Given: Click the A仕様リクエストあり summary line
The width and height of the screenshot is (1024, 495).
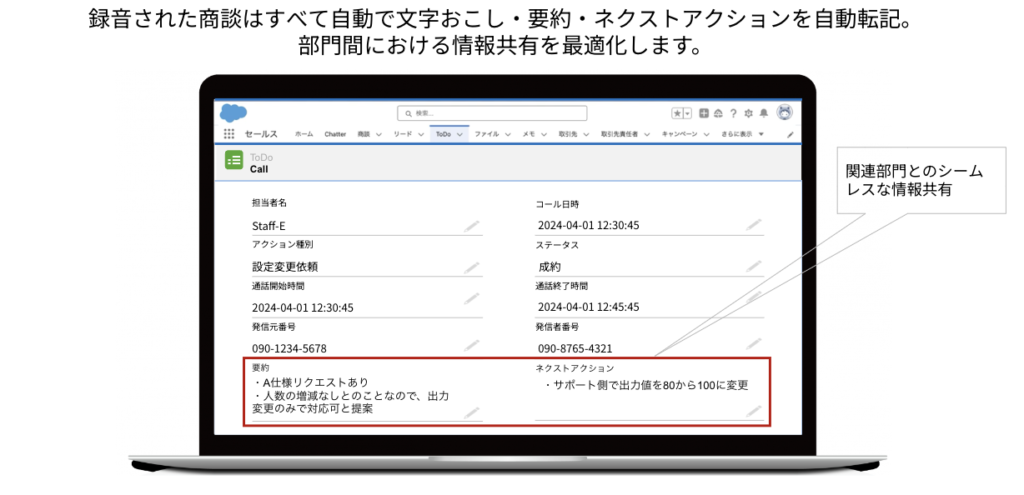Looking at the screenshot, I should pos(310,382).
